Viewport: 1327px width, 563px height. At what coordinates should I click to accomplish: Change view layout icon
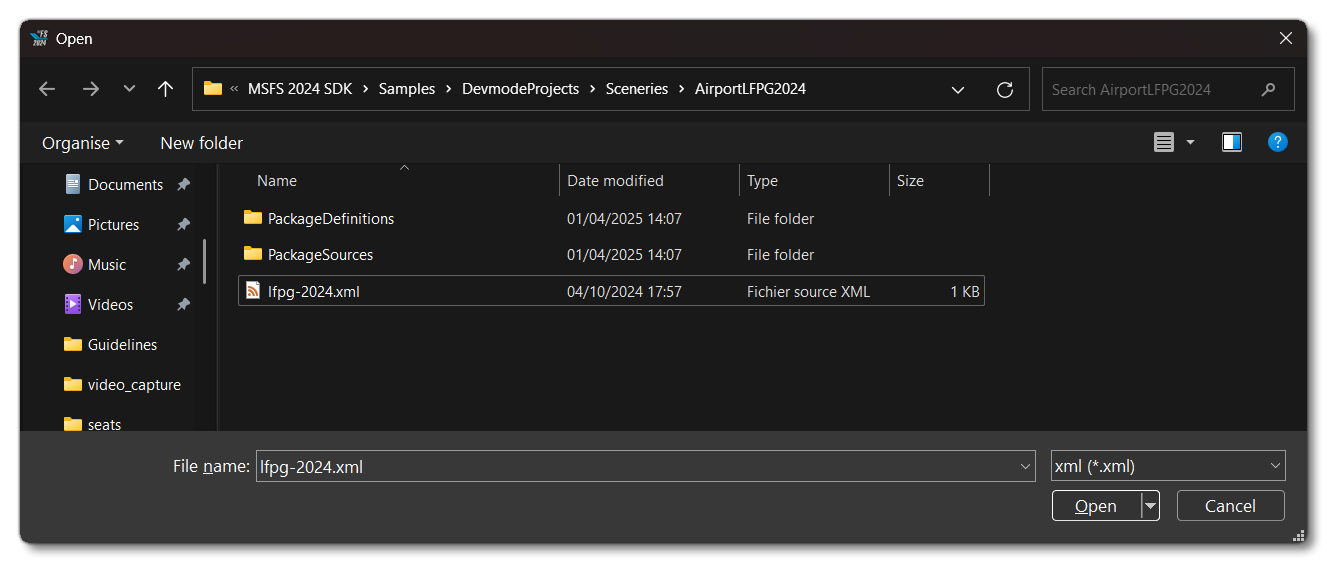[x=1163, y=143]
